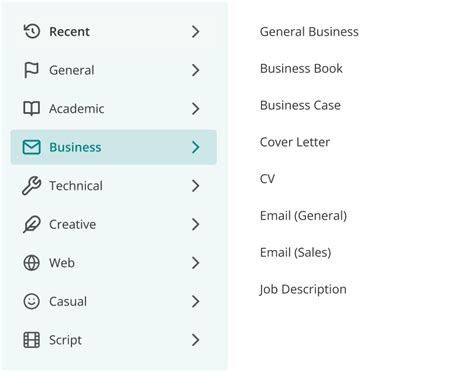This screenshot has height=372, width=474.
Task: Expand the Web category chevron
Action: point(196,263)
